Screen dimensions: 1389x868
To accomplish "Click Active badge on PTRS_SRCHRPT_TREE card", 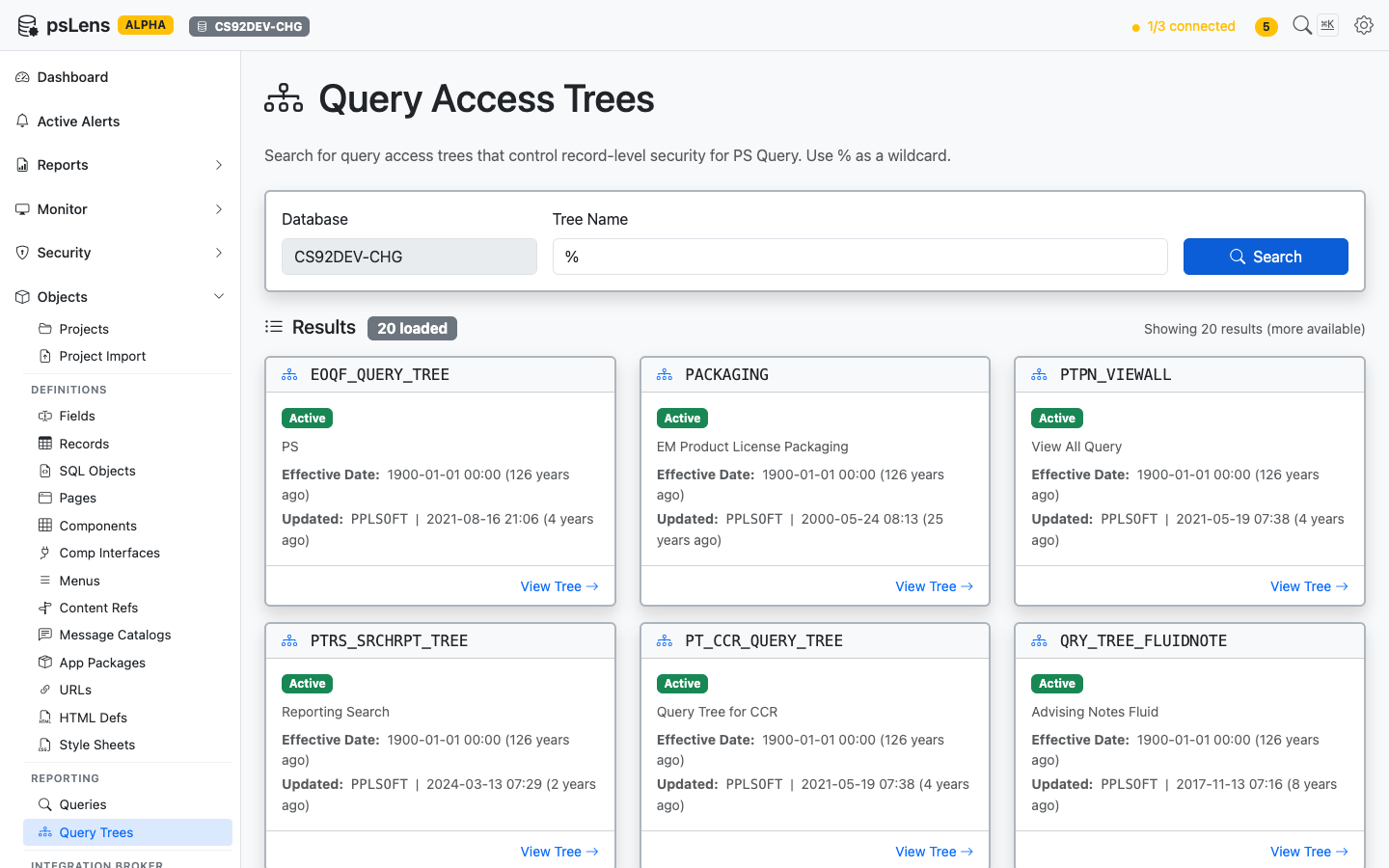I will [307, 684].
